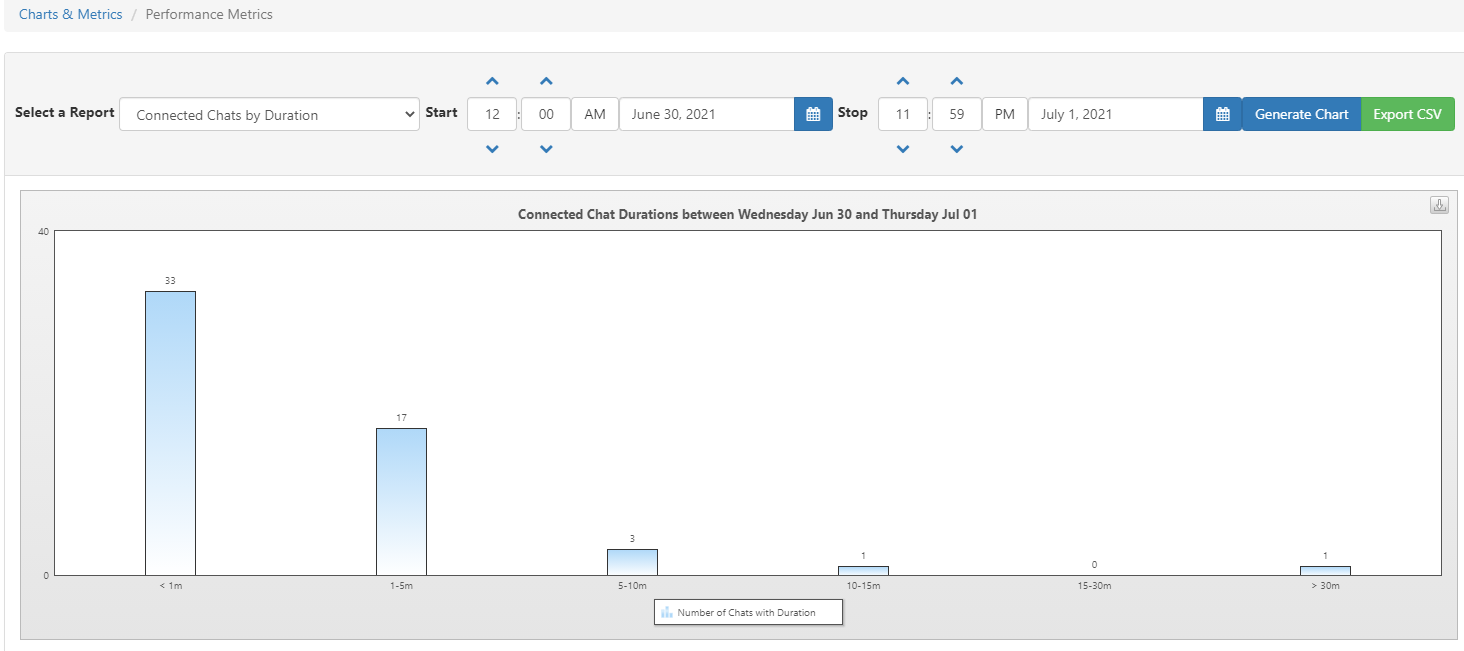Click the Performance Metrics breadcrumb
The height and width of the screenshot is (651, 1464).
point(209,14)
